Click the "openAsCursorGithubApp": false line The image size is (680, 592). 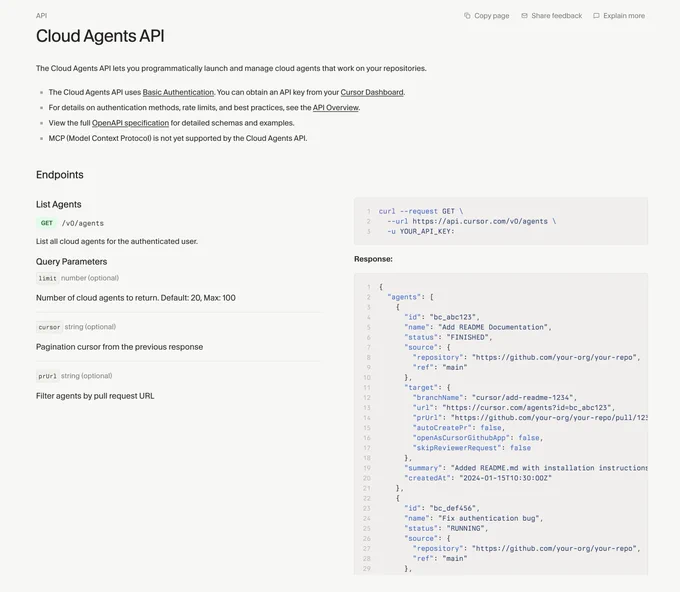point(478,438)
